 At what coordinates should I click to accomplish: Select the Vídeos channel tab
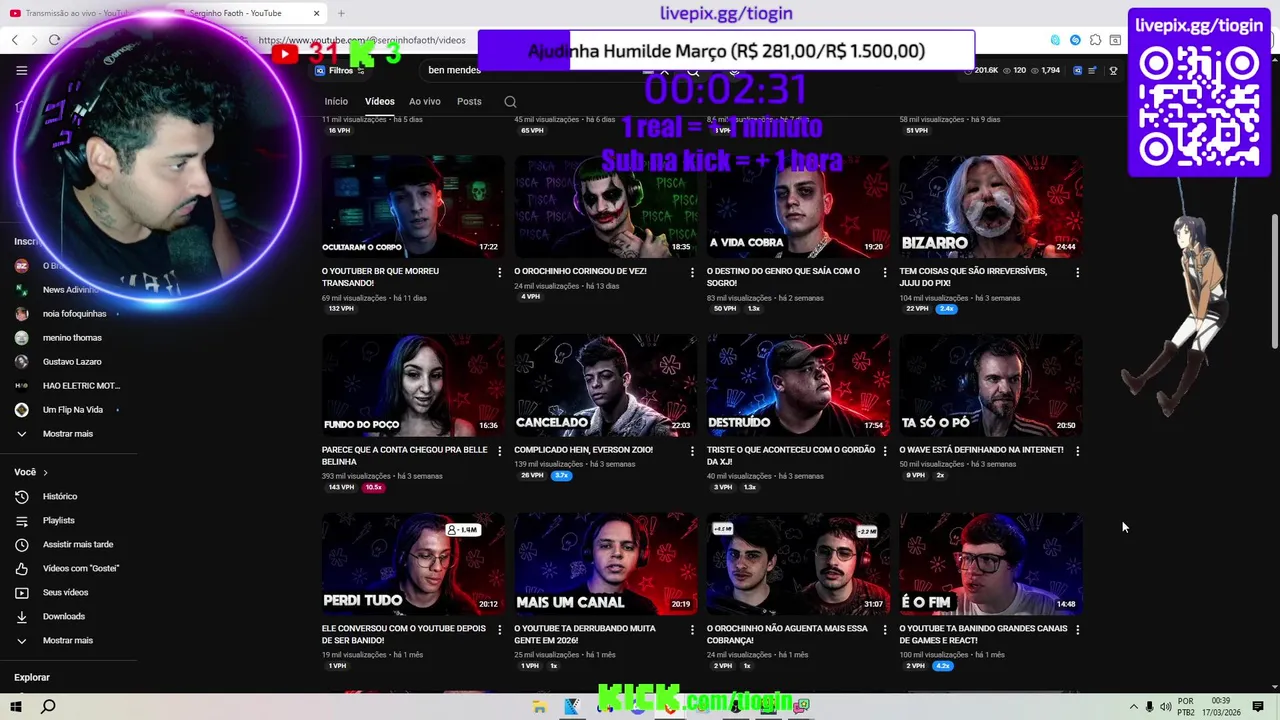[x=380, y=102]
